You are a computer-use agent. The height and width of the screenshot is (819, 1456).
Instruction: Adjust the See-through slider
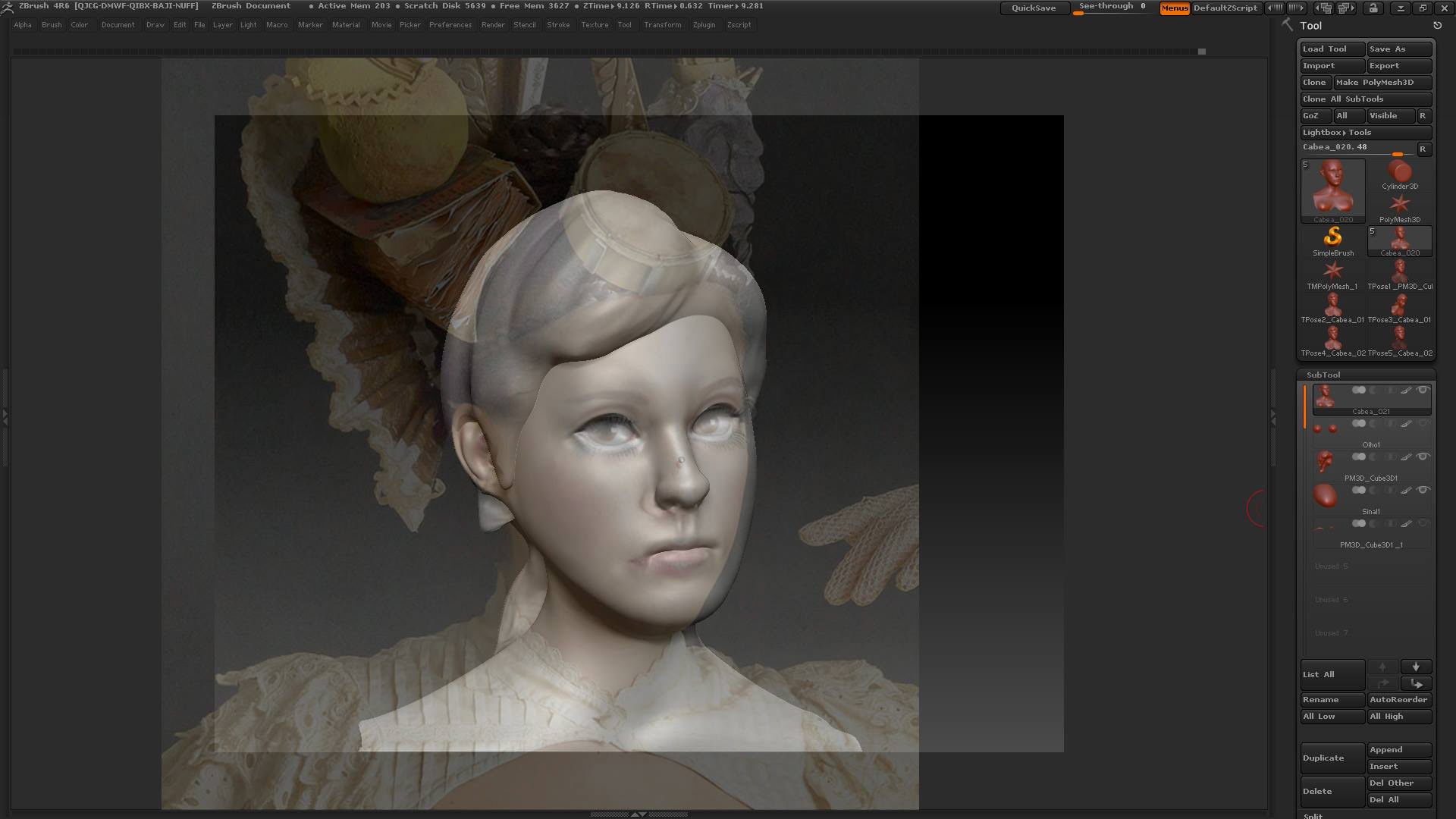[1112, 8]
